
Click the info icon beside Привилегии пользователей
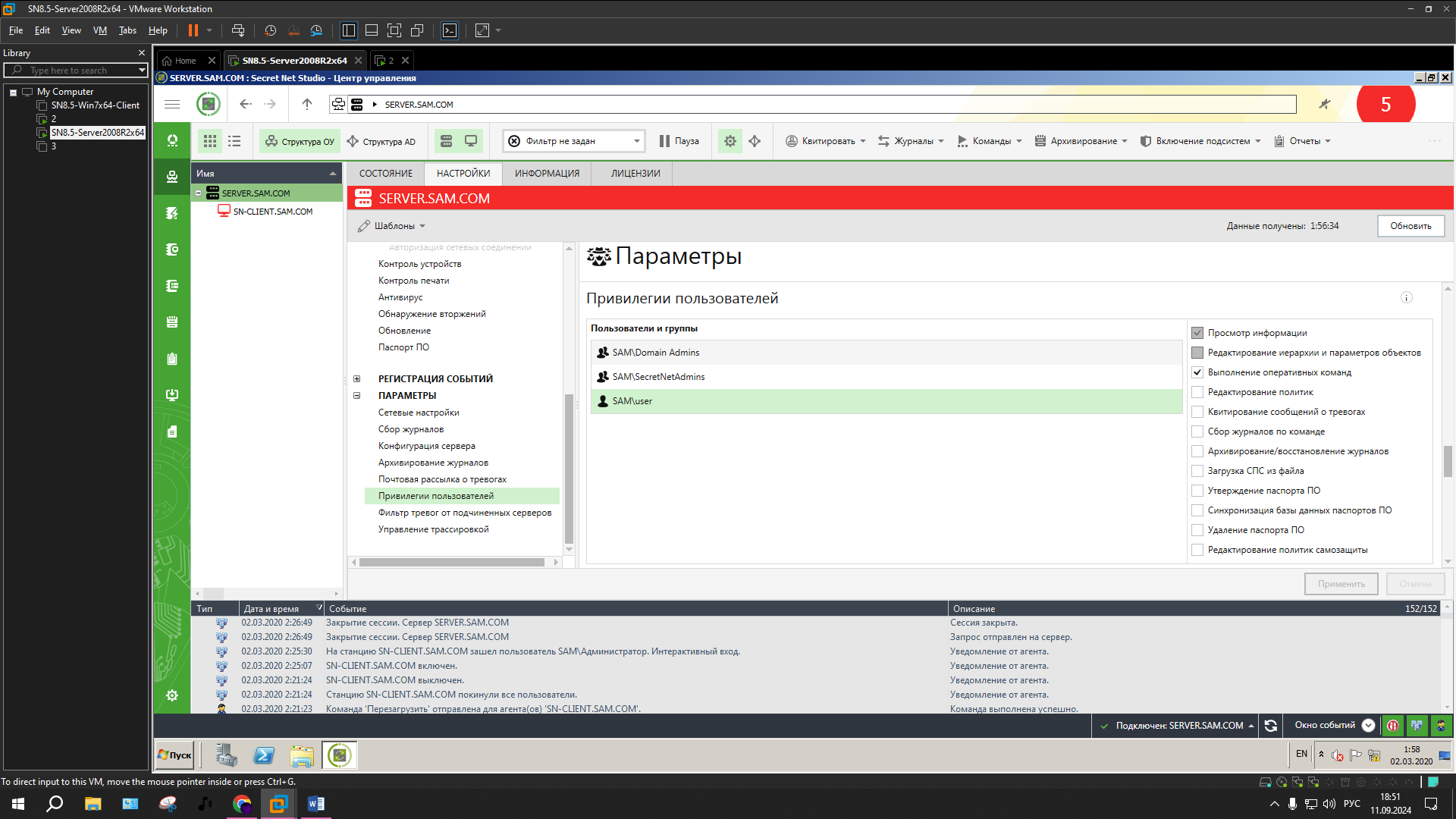pyautogui.click(x=1407, y=298)
